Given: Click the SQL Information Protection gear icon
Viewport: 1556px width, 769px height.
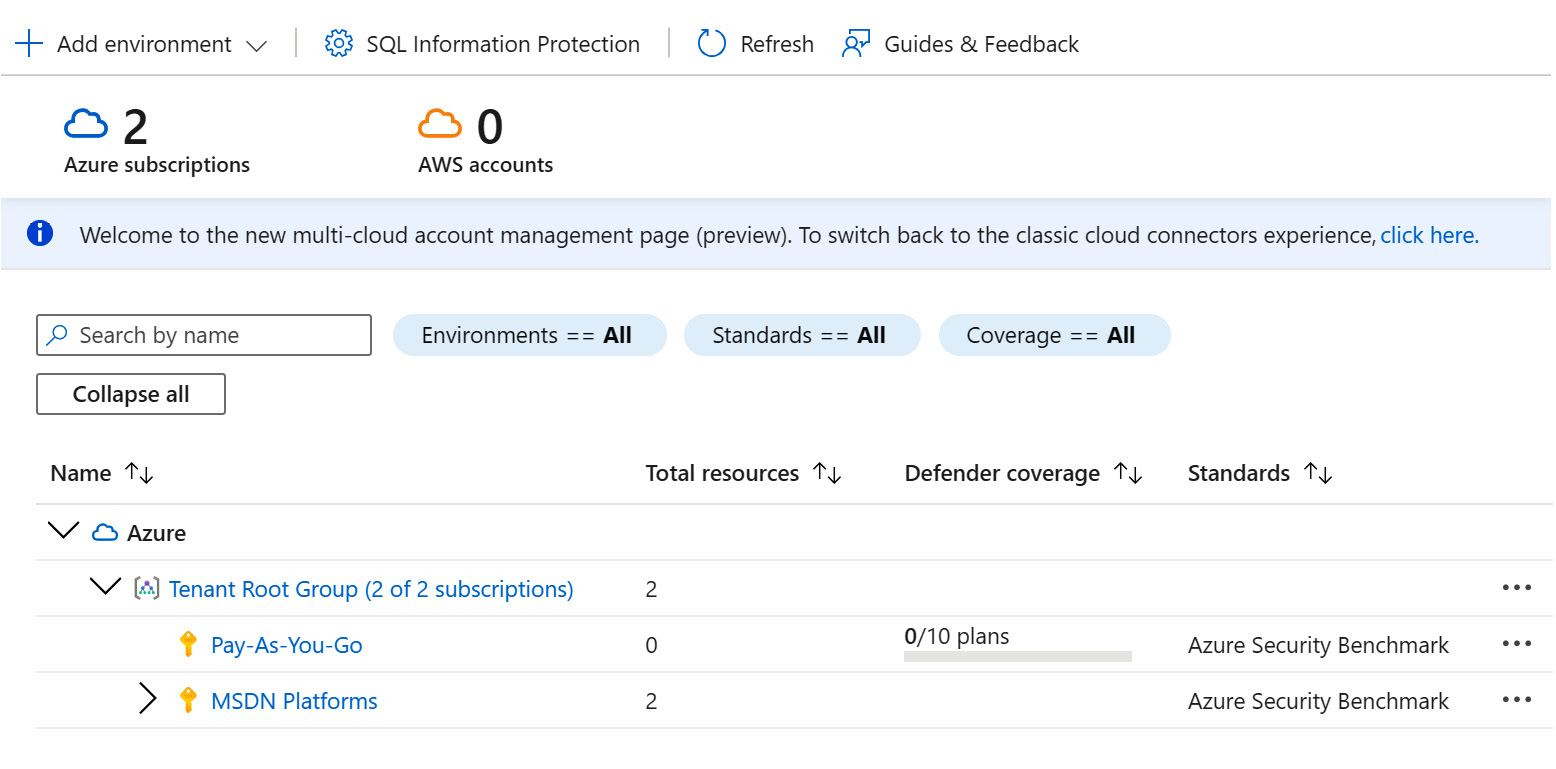Looking at the screenshot, I should tap(339, 44).
